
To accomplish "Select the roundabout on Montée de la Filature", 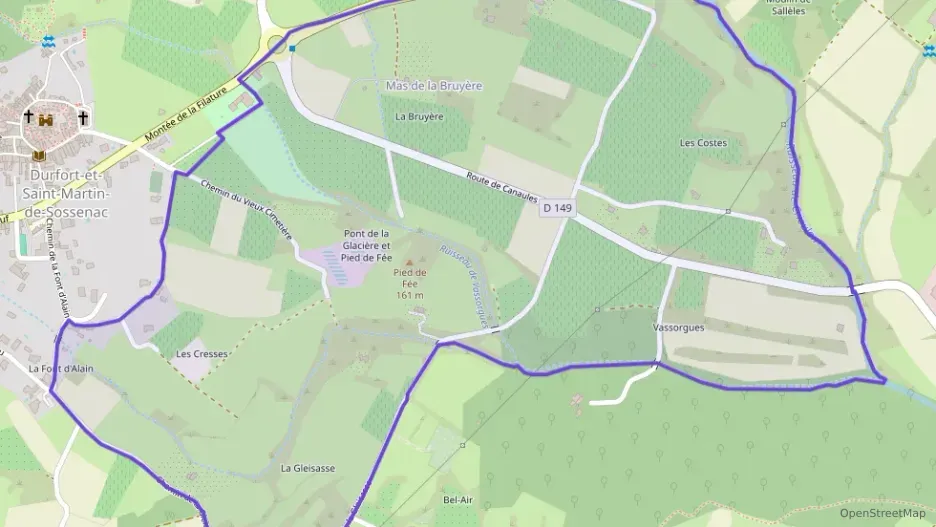I will [276, 44].
